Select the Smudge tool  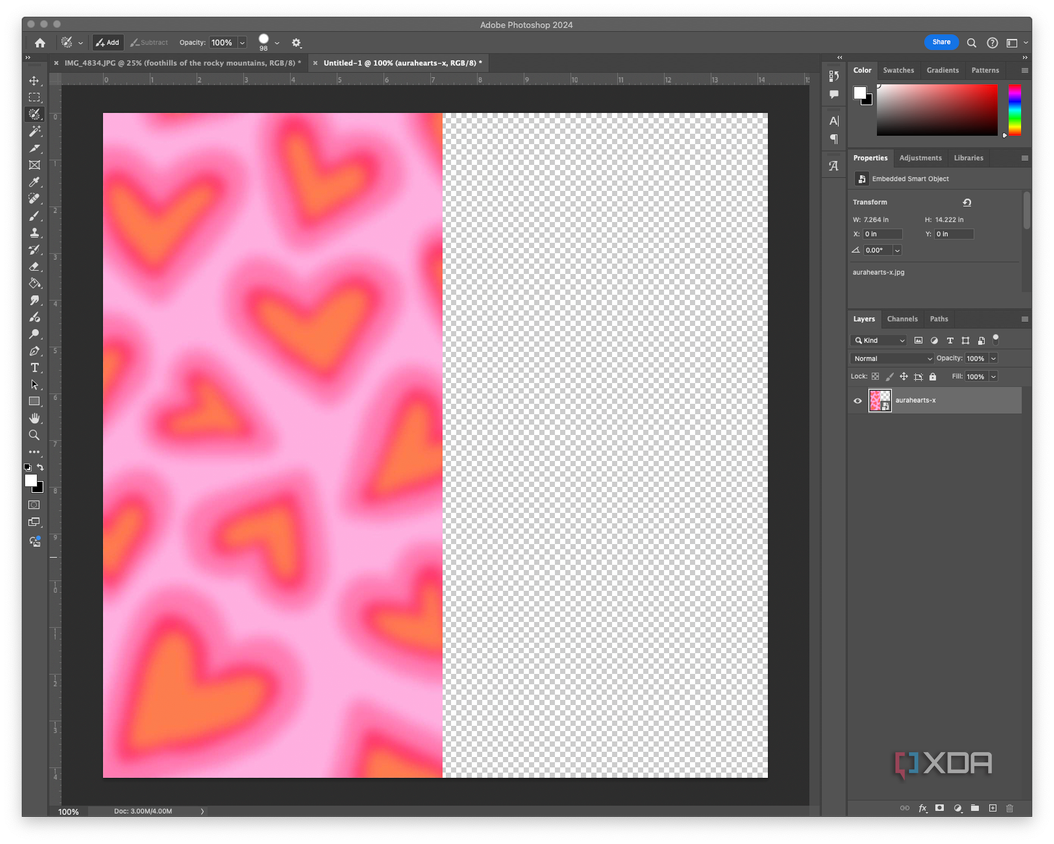[34, 300]
